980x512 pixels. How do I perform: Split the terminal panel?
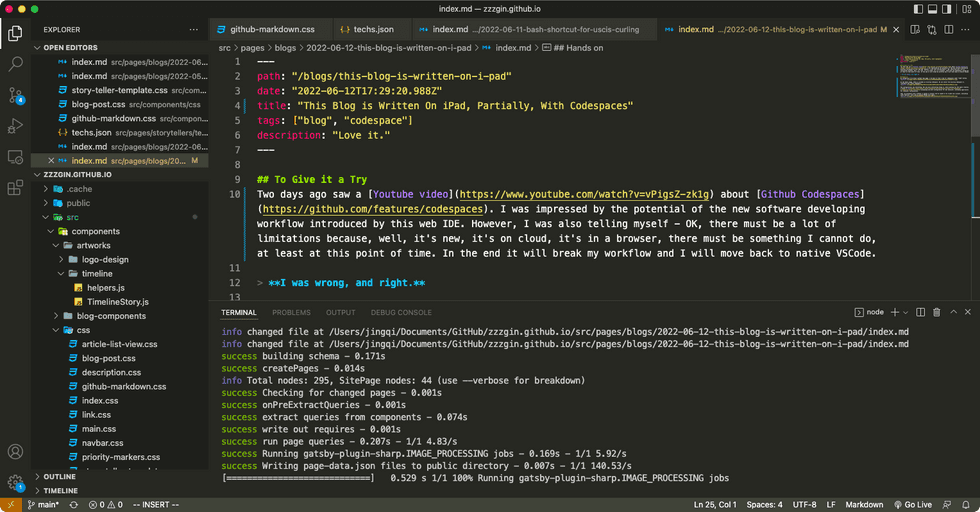click(x=920, y=312)
